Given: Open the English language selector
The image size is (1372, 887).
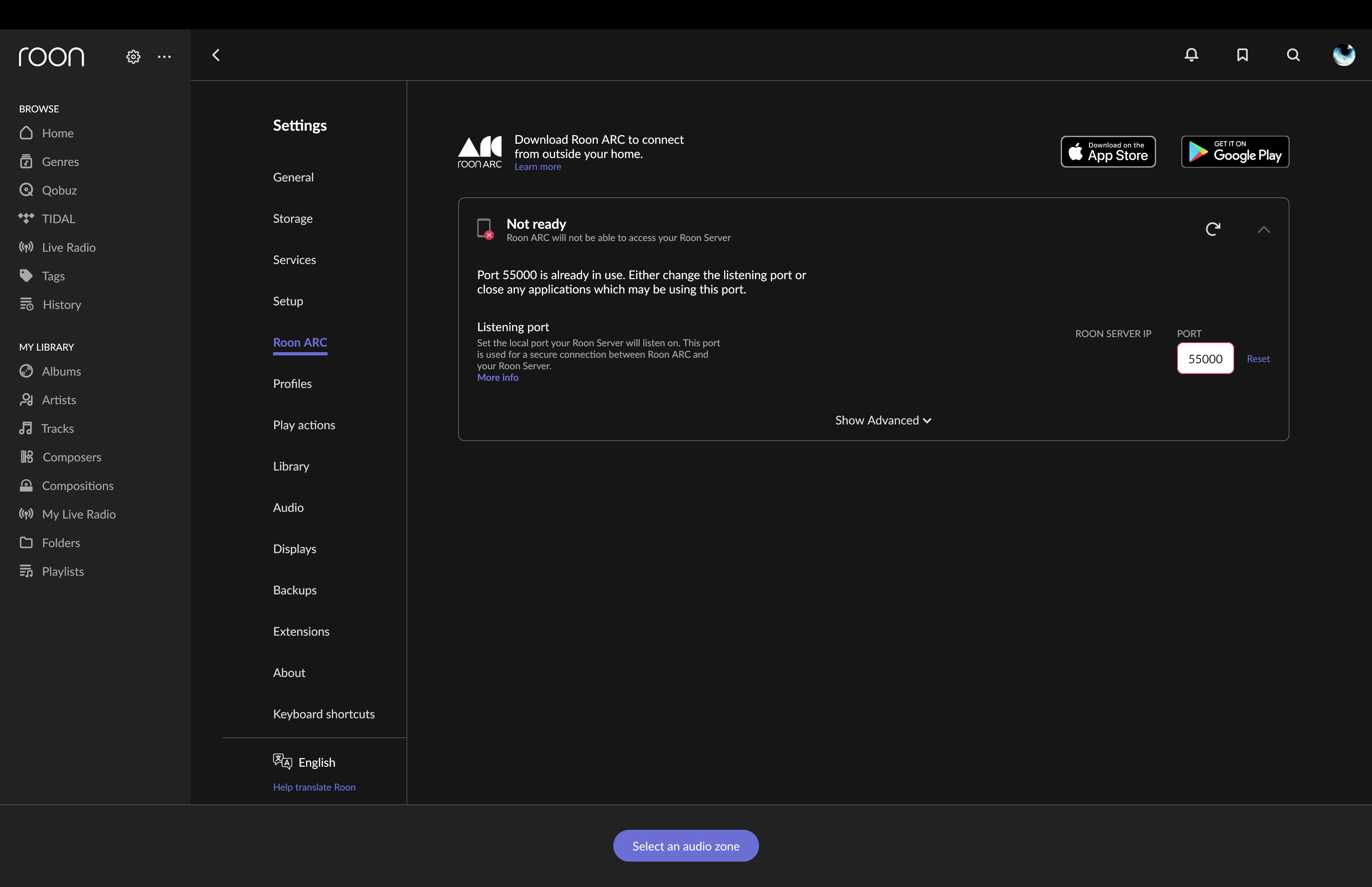Looking at the screenshot, I should 304,762.
